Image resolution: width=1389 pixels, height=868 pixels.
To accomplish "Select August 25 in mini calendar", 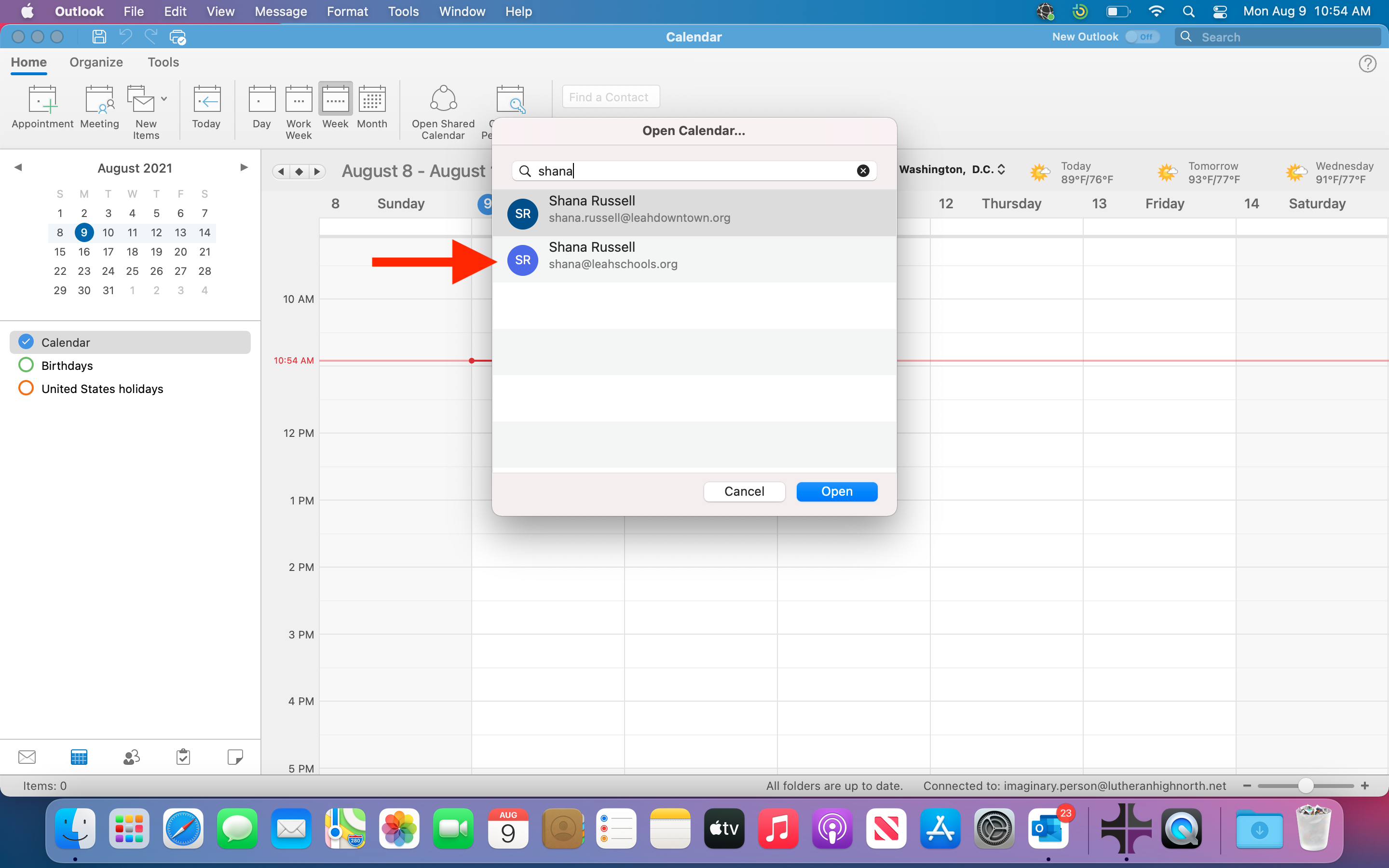I will point(132,271).
